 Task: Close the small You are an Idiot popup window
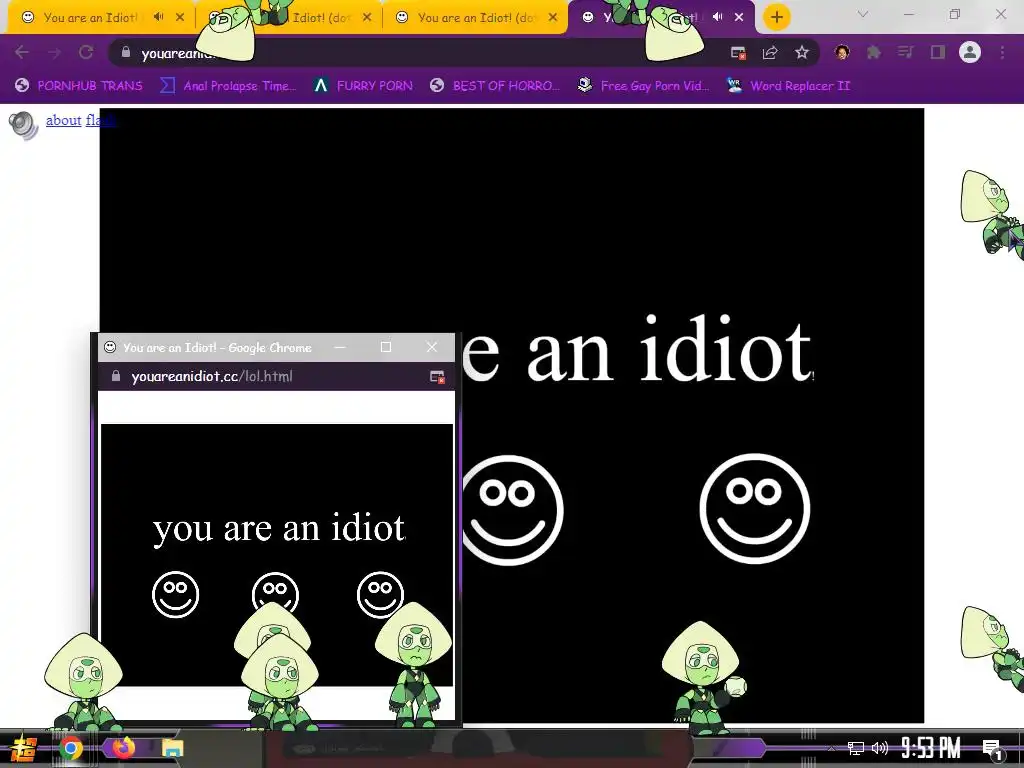(x=432, y=347)
